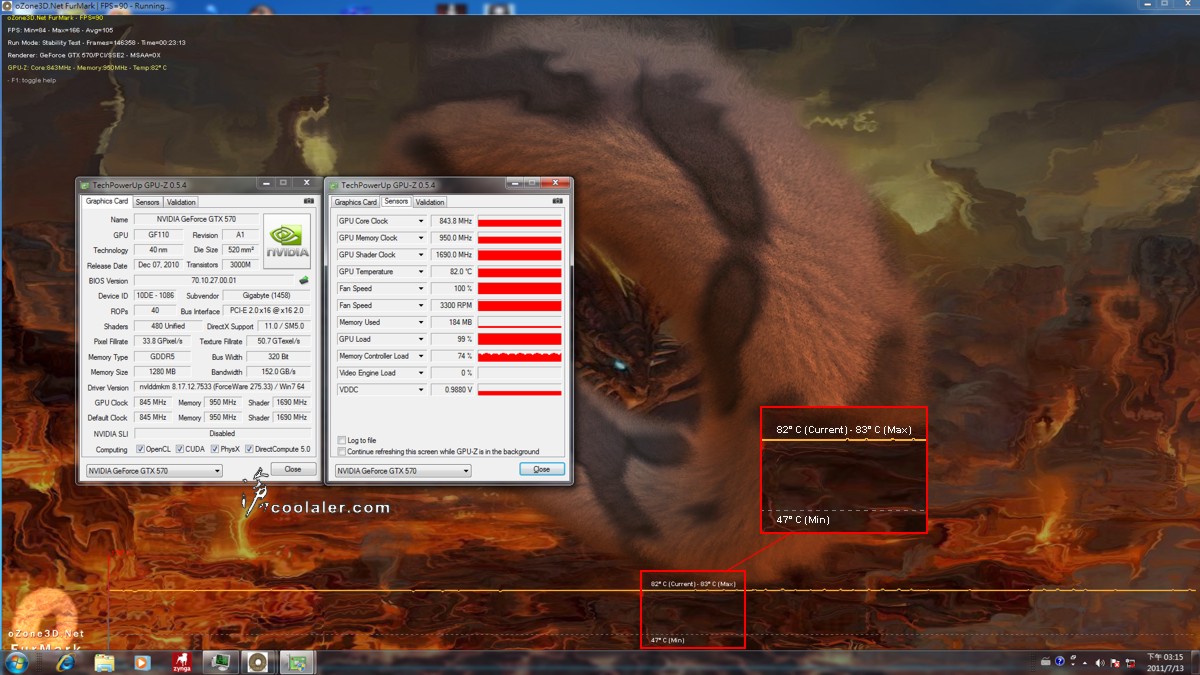
Task: Select Sensors tab in left GPU-Z window
Action: click(148, 202)
